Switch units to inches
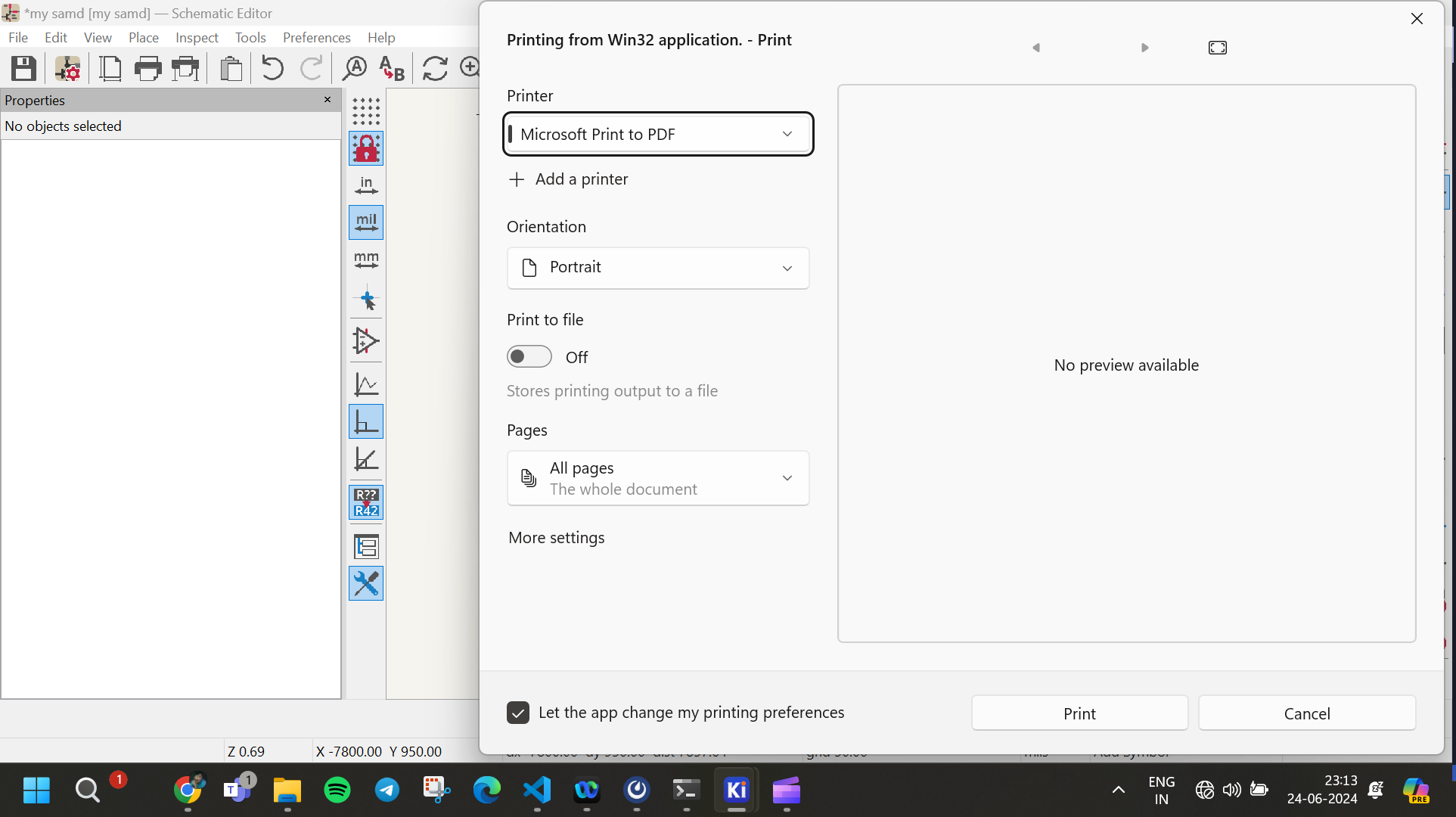This screenshot has height=817, width=1456. [366, 185]
